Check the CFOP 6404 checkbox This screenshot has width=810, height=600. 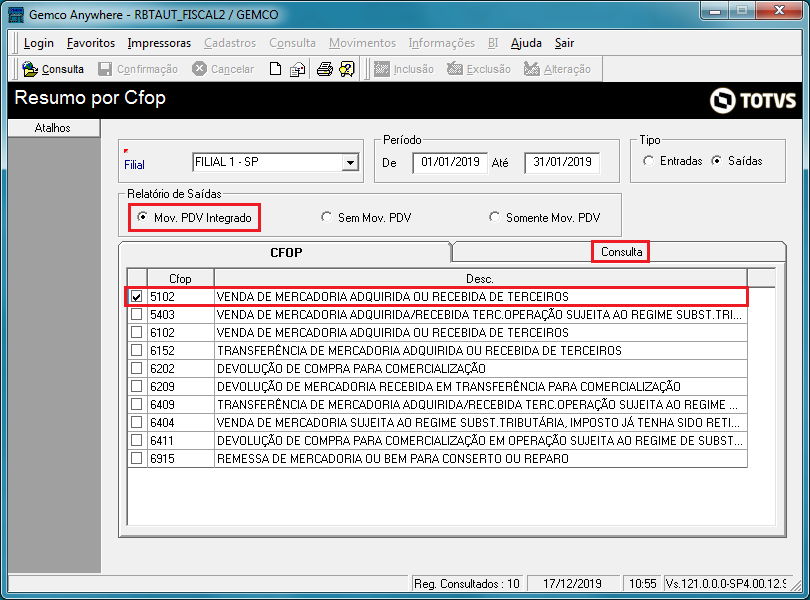136,422
